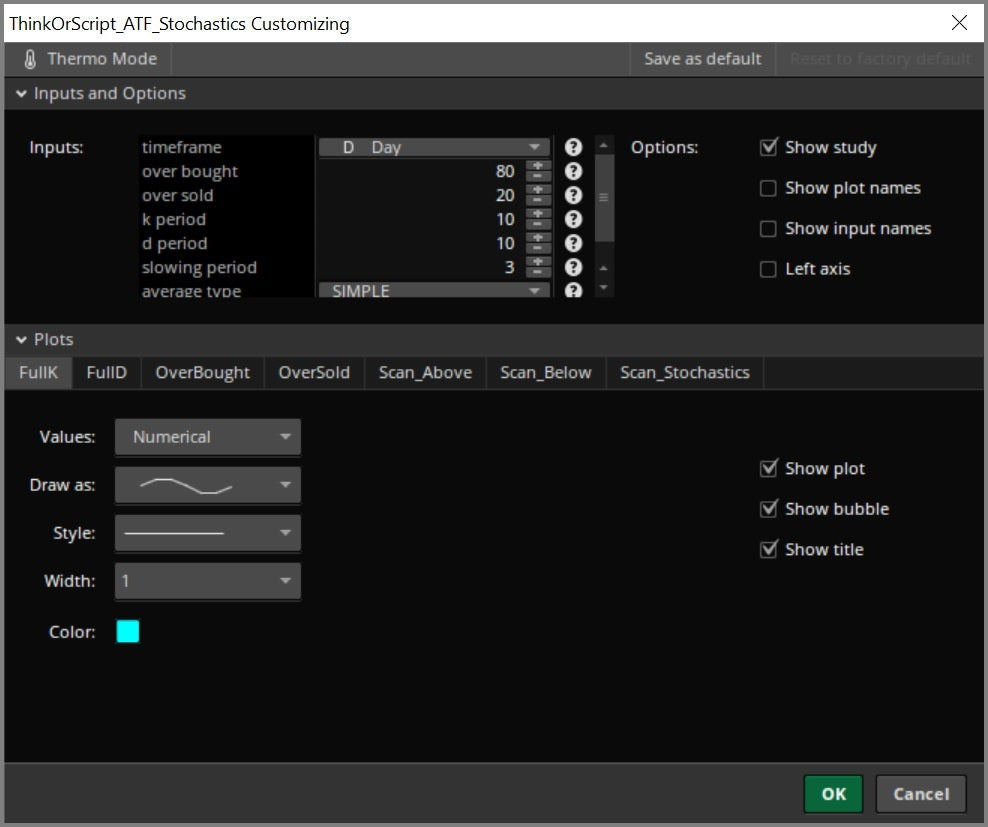Decrease the d period value
Screen dimensions: 988x827
click(538, 248)
